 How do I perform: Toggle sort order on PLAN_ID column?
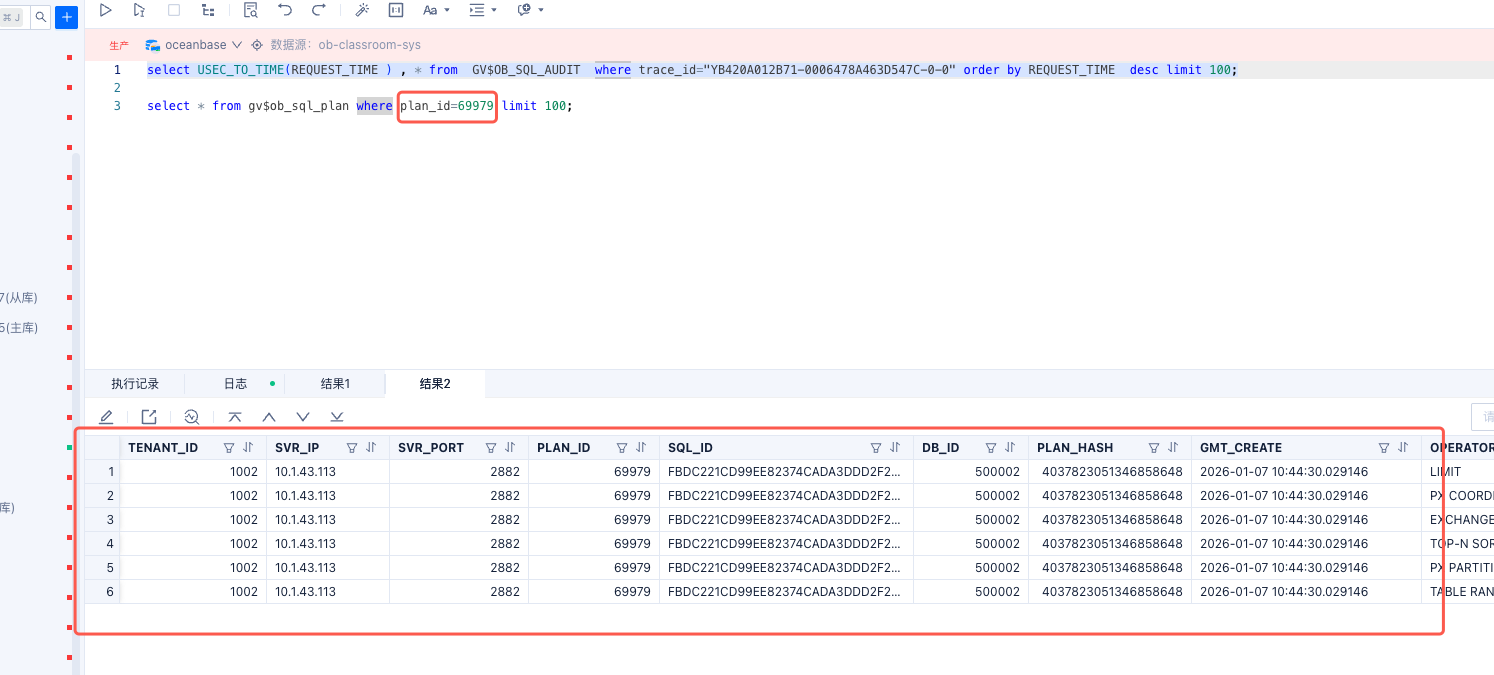click(641, 448)
